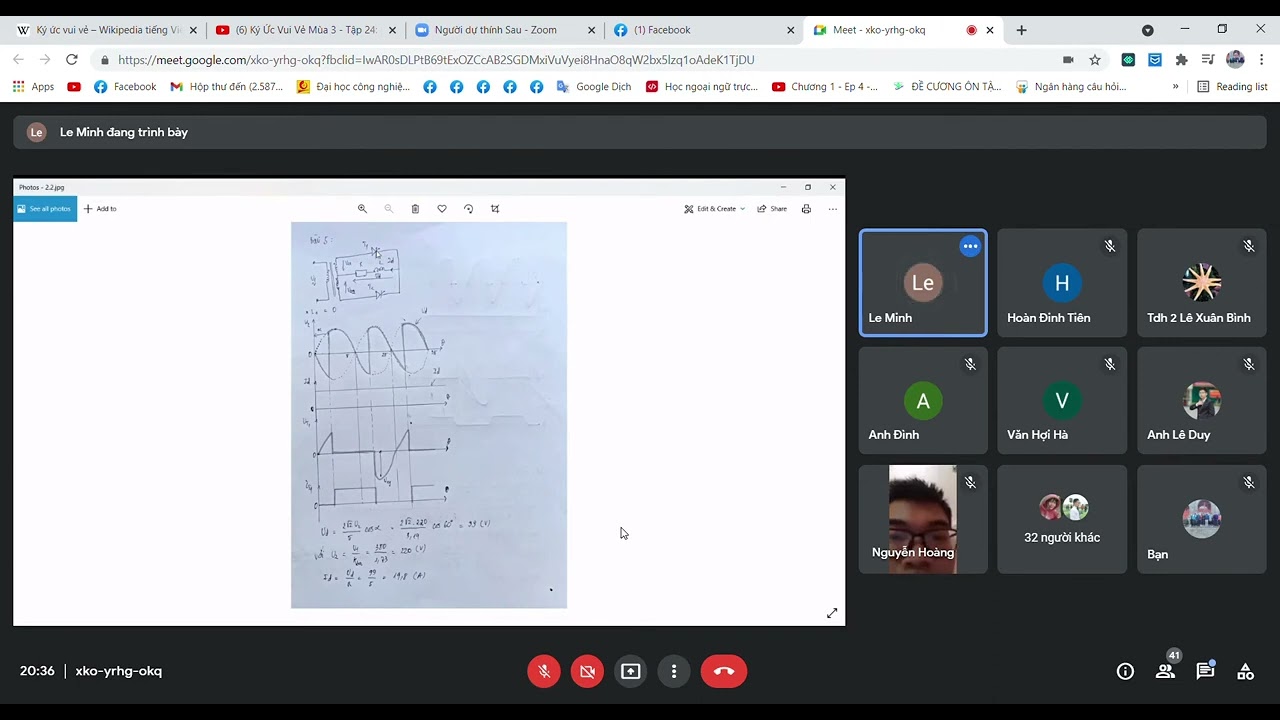Switch to the Ký ức vui vẻ Wikipedia tab
The height and width of the screenshot is (720, 1280).
(x=106, y=30)
